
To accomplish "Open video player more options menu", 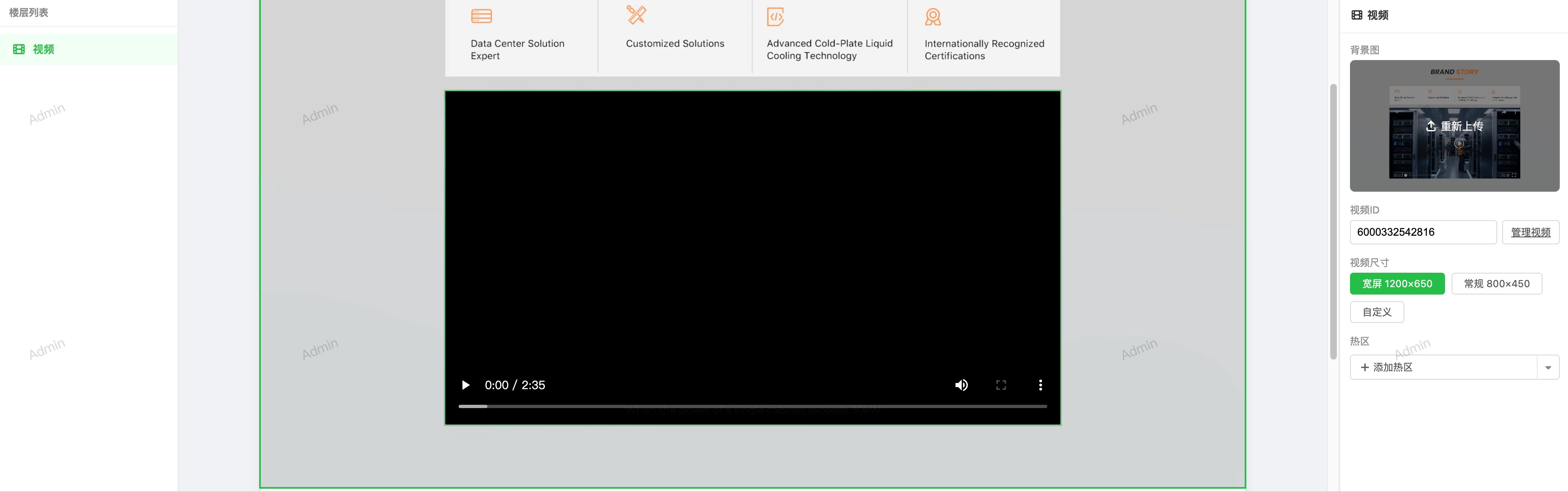I will [x=1040, y=385].
